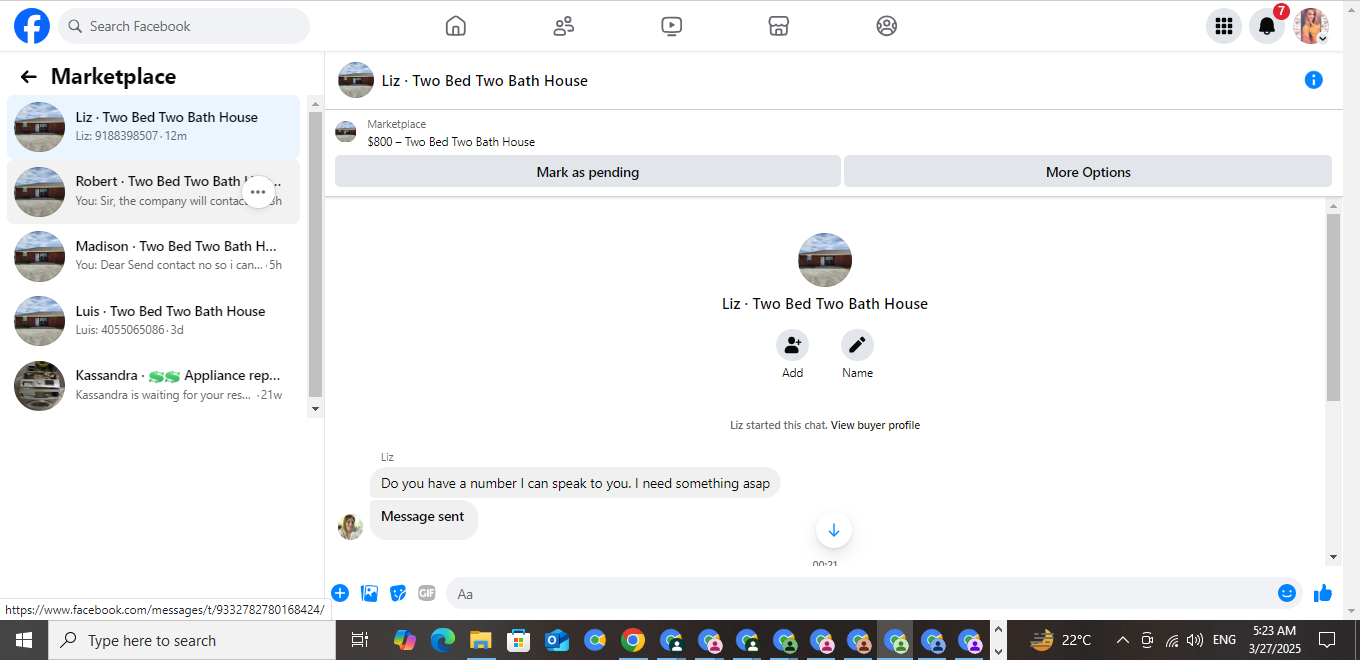Choose a sticker icon
Screen dimensions: 1360x660
pos(398,593)
